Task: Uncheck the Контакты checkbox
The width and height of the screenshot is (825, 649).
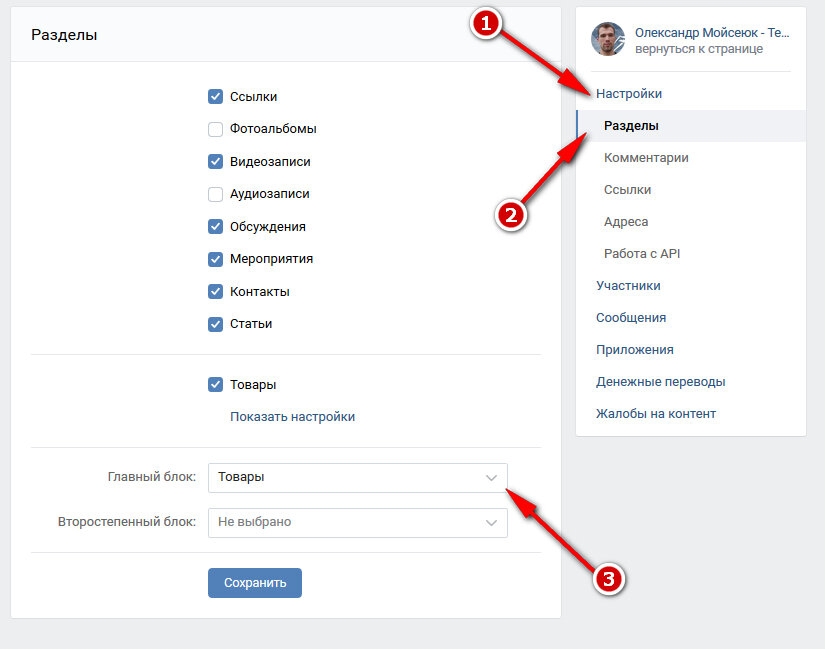Action: 215,292
